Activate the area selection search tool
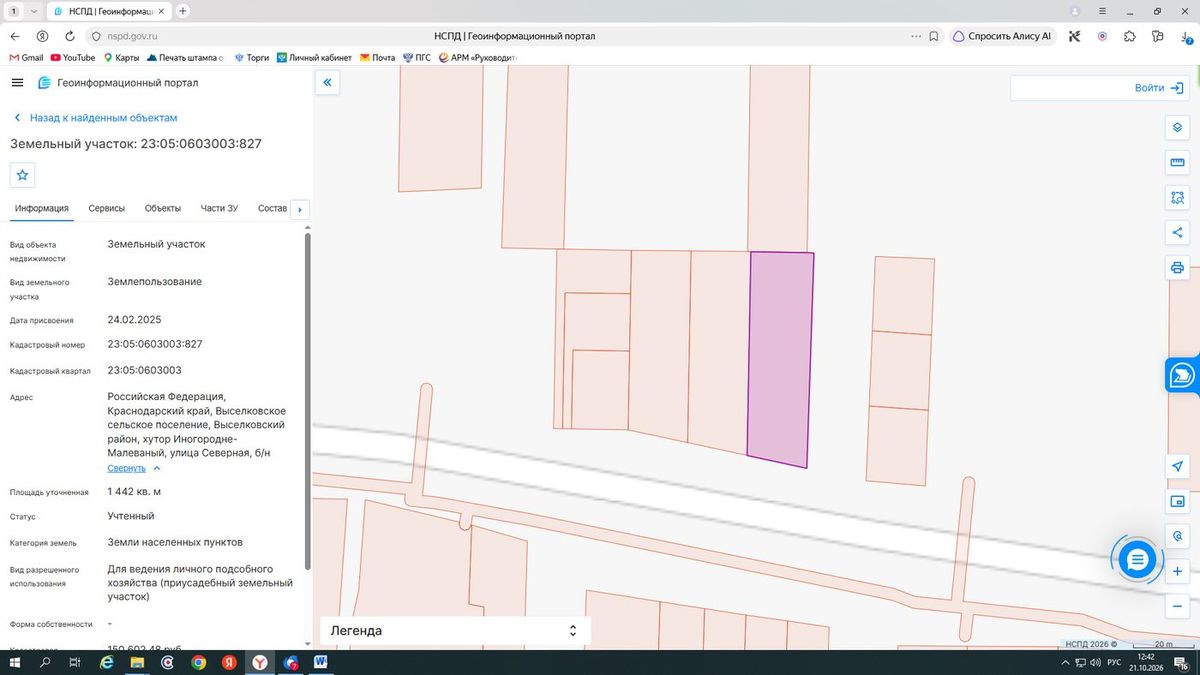The image size is (1200, 675). click(x=1177, y=198)
